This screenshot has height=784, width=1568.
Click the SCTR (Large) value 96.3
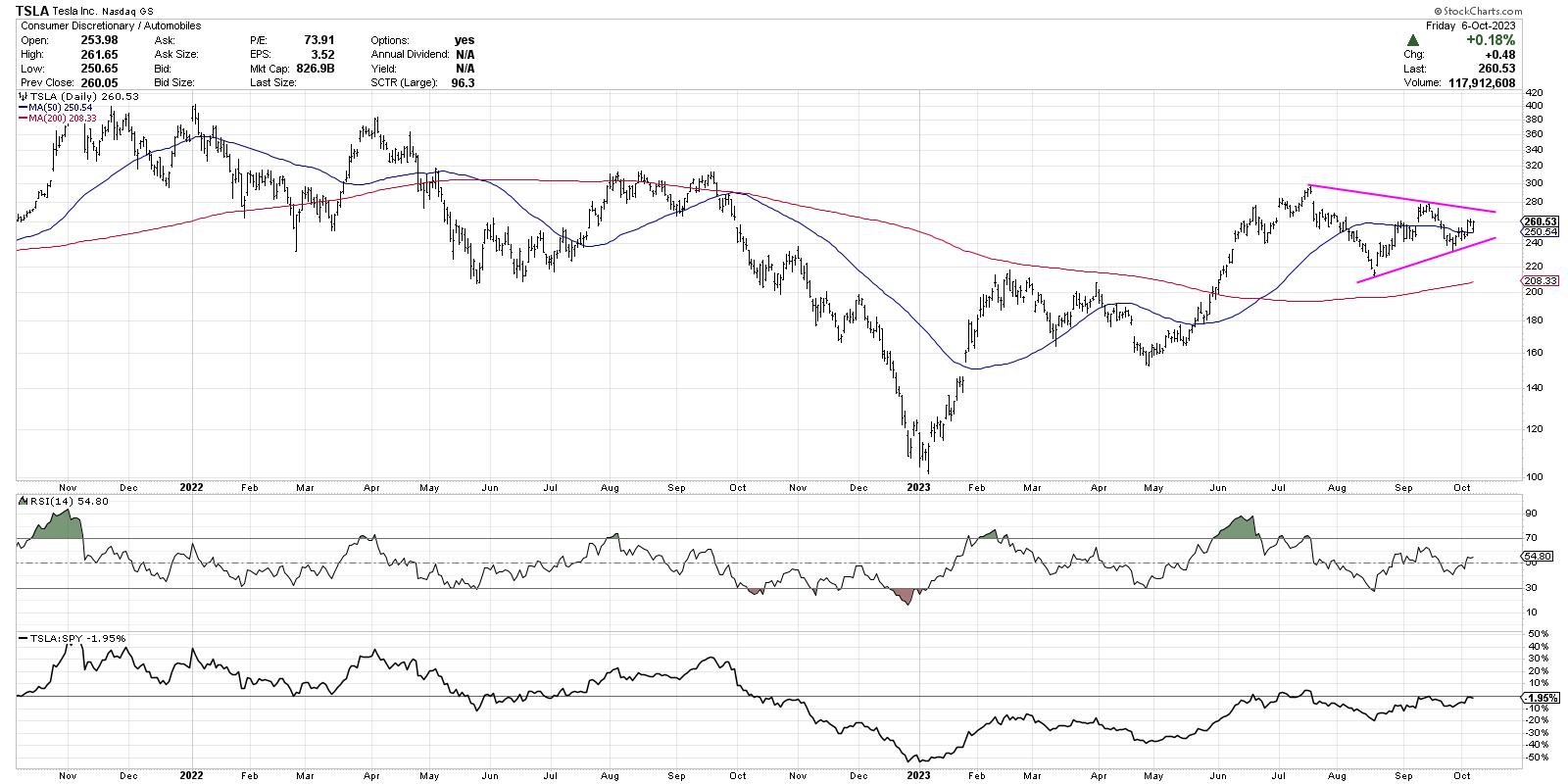click(x=464, y=83)
